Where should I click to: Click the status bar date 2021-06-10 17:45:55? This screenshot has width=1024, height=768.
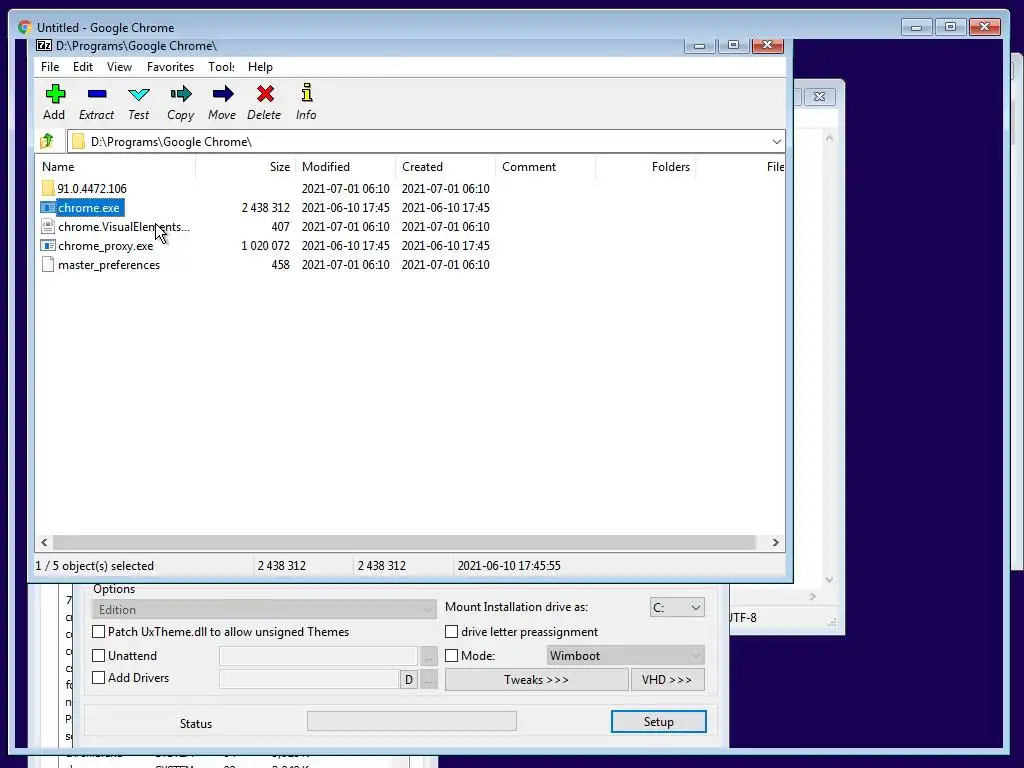[x=509, y=566]
